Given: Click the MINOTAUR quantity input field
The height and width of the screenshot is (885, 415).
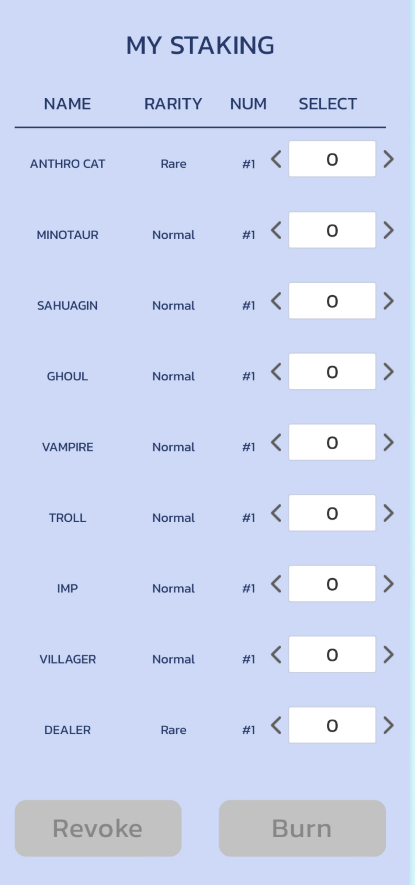Looking at the screenshot, I should pyautogui.click(x=332, y=230).
